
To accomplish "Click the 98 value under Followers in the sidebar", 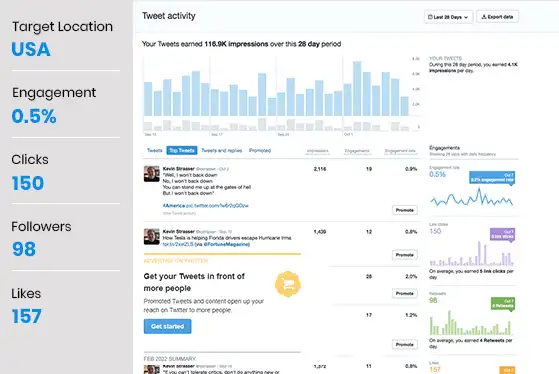I will pos(24,249).
